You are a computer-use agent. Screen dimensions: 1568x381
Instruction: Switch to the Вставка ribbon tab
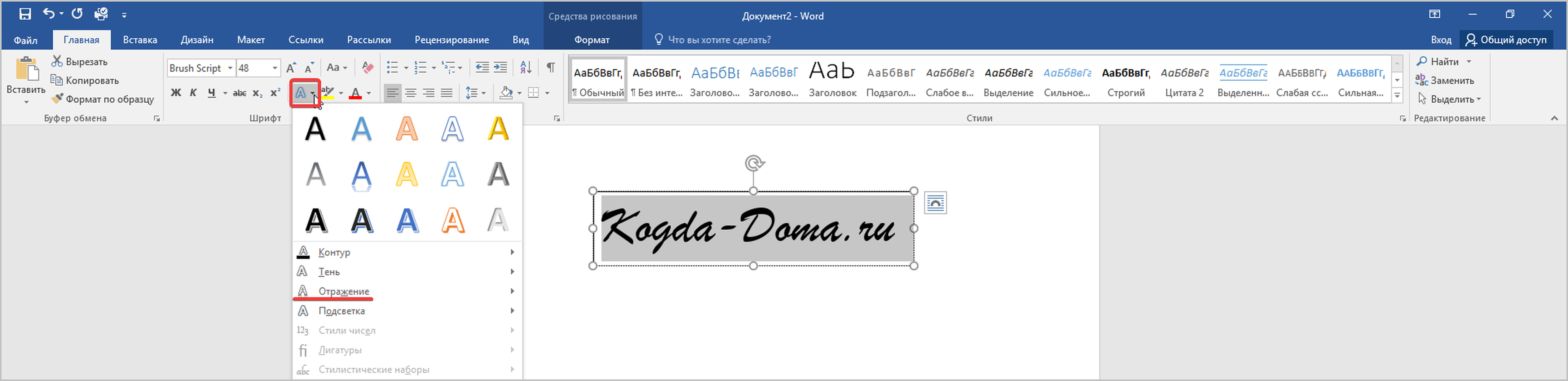[140, 40]
